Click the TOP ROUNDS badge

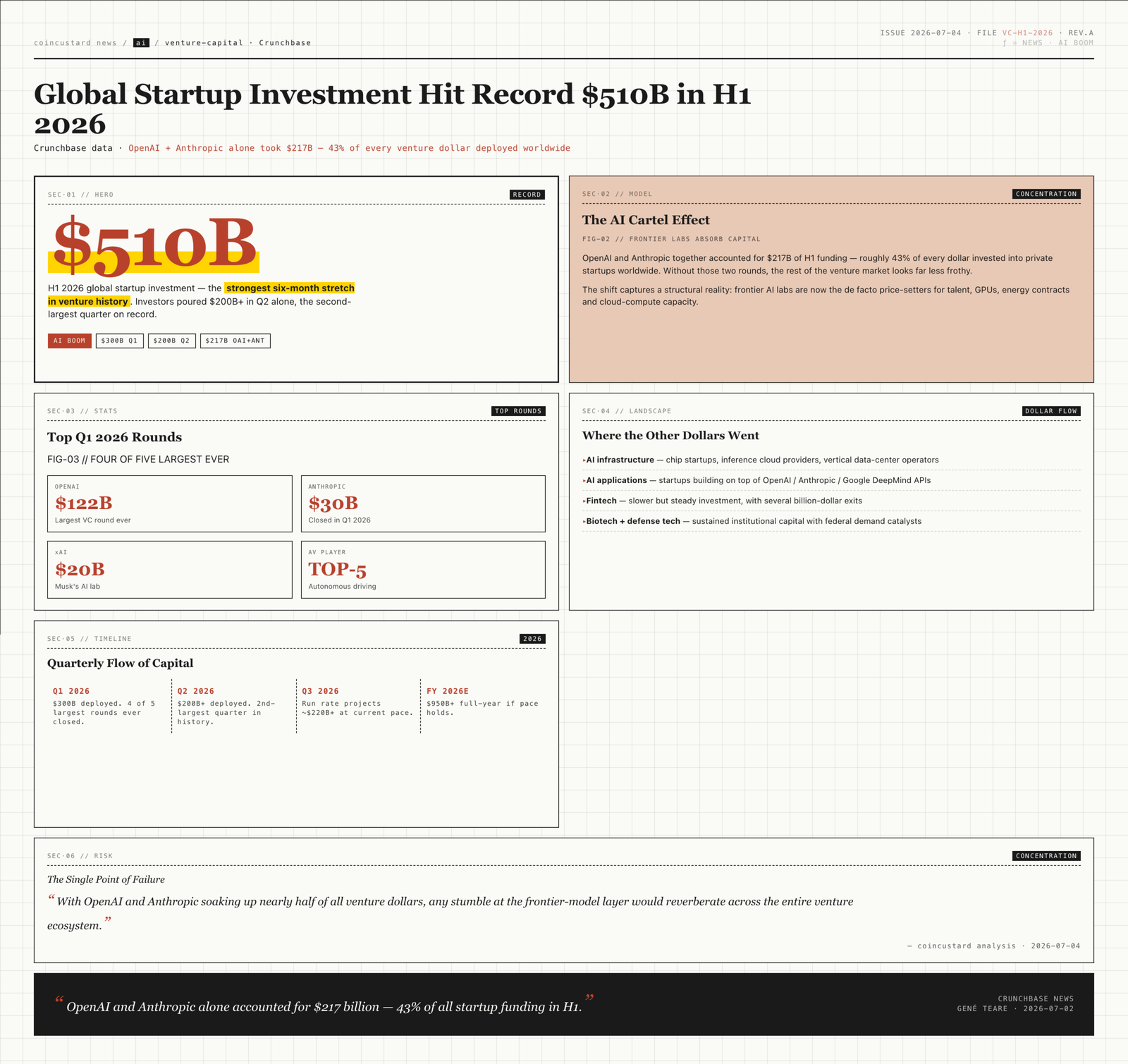518,411
